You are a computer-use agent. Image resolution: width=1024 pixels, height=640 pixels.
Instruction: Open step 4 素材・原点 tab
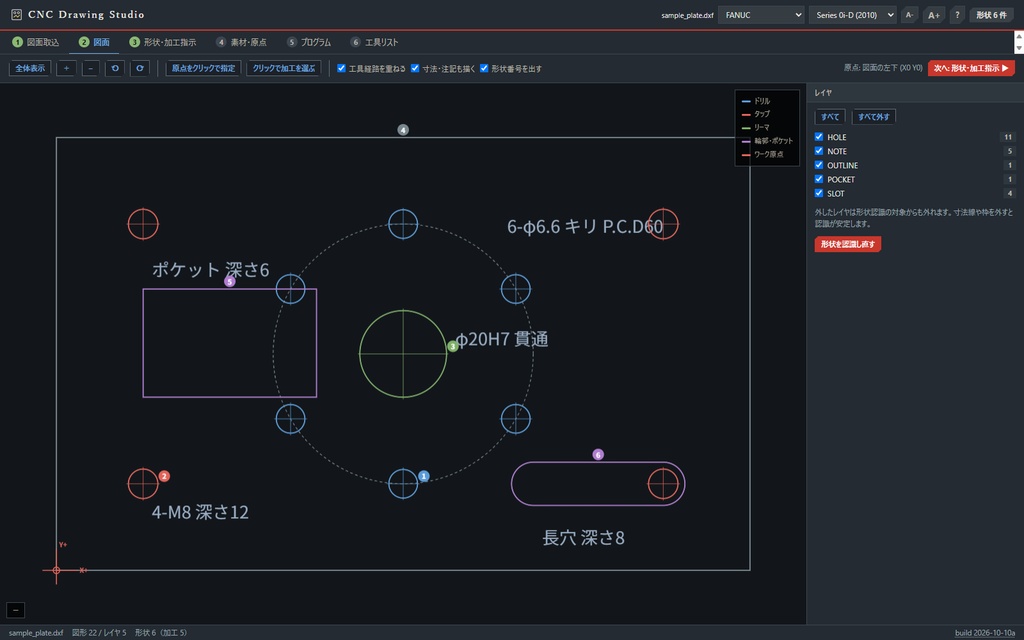click(241, 42)
